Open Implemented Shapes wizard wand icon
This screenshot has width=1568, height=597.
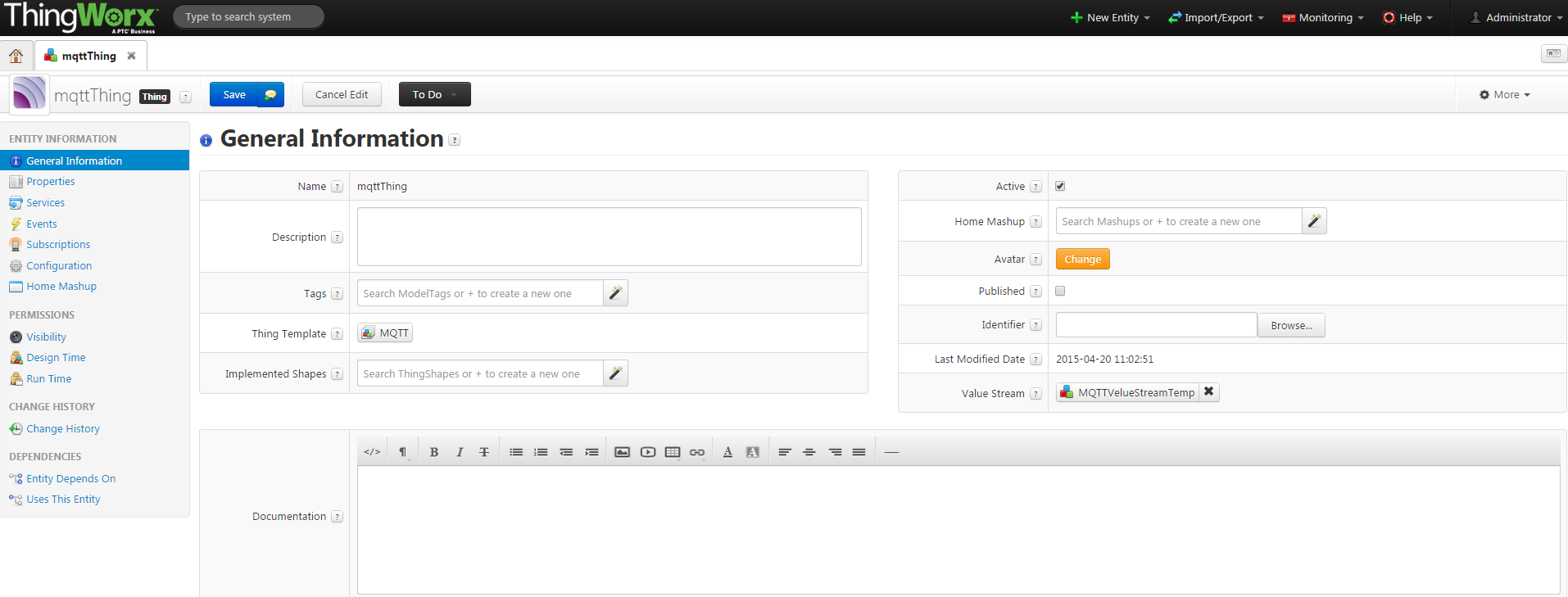click(615, 373)
